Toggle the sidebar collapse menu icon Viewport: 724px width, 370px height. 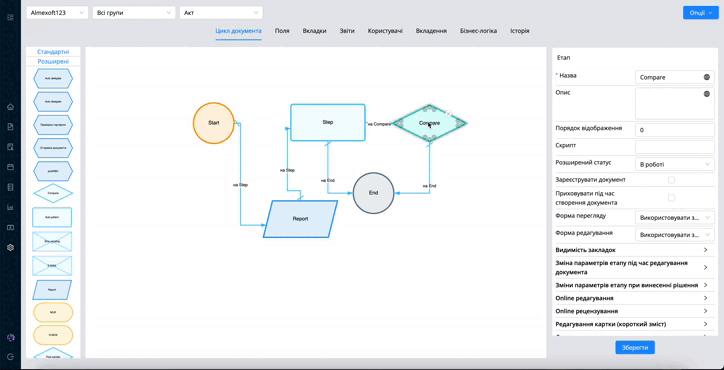[11, 17]
